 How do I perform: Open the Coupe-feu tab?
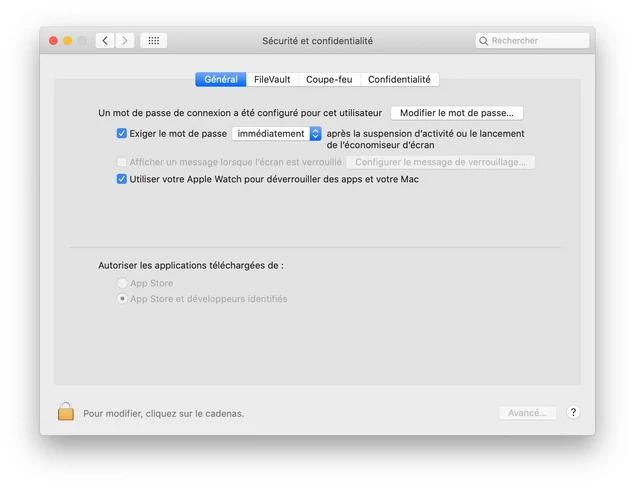coord(329,79)
